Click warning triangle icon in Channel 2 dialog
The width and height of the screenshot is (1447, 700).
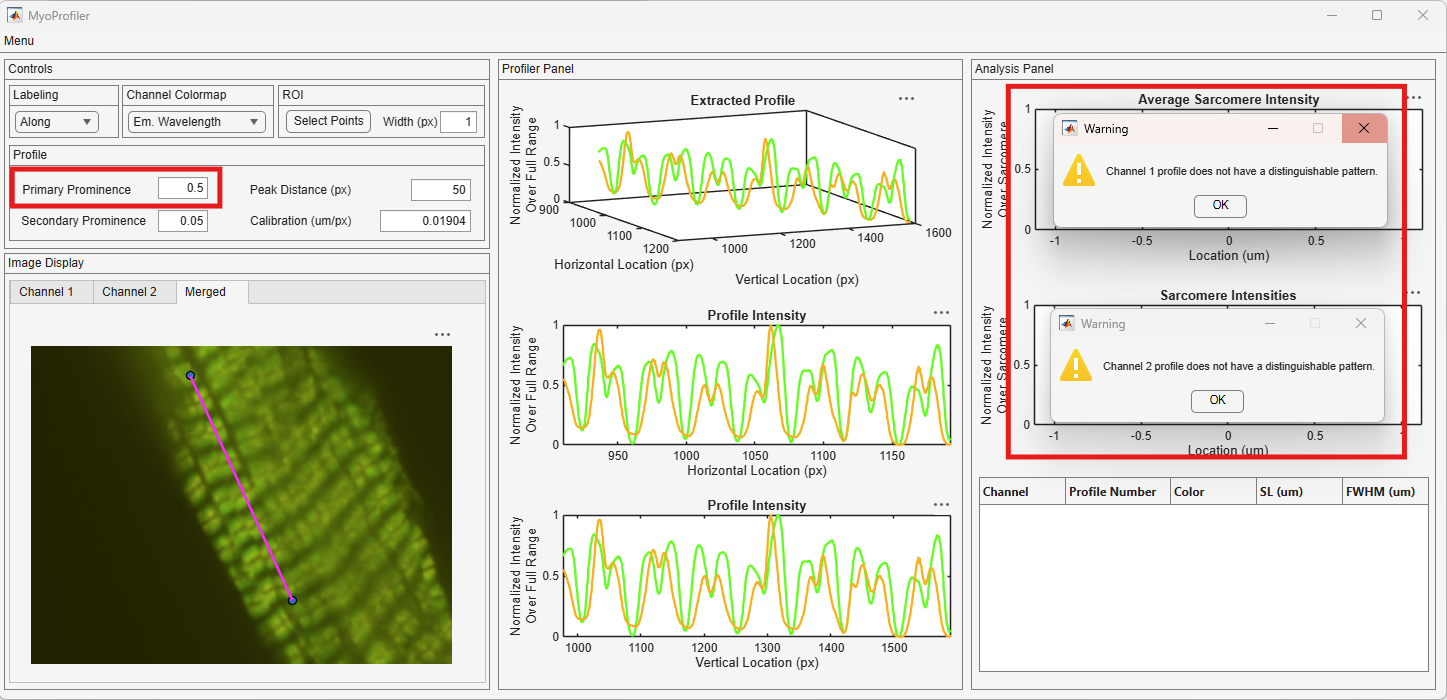[x=1076, y=365]
